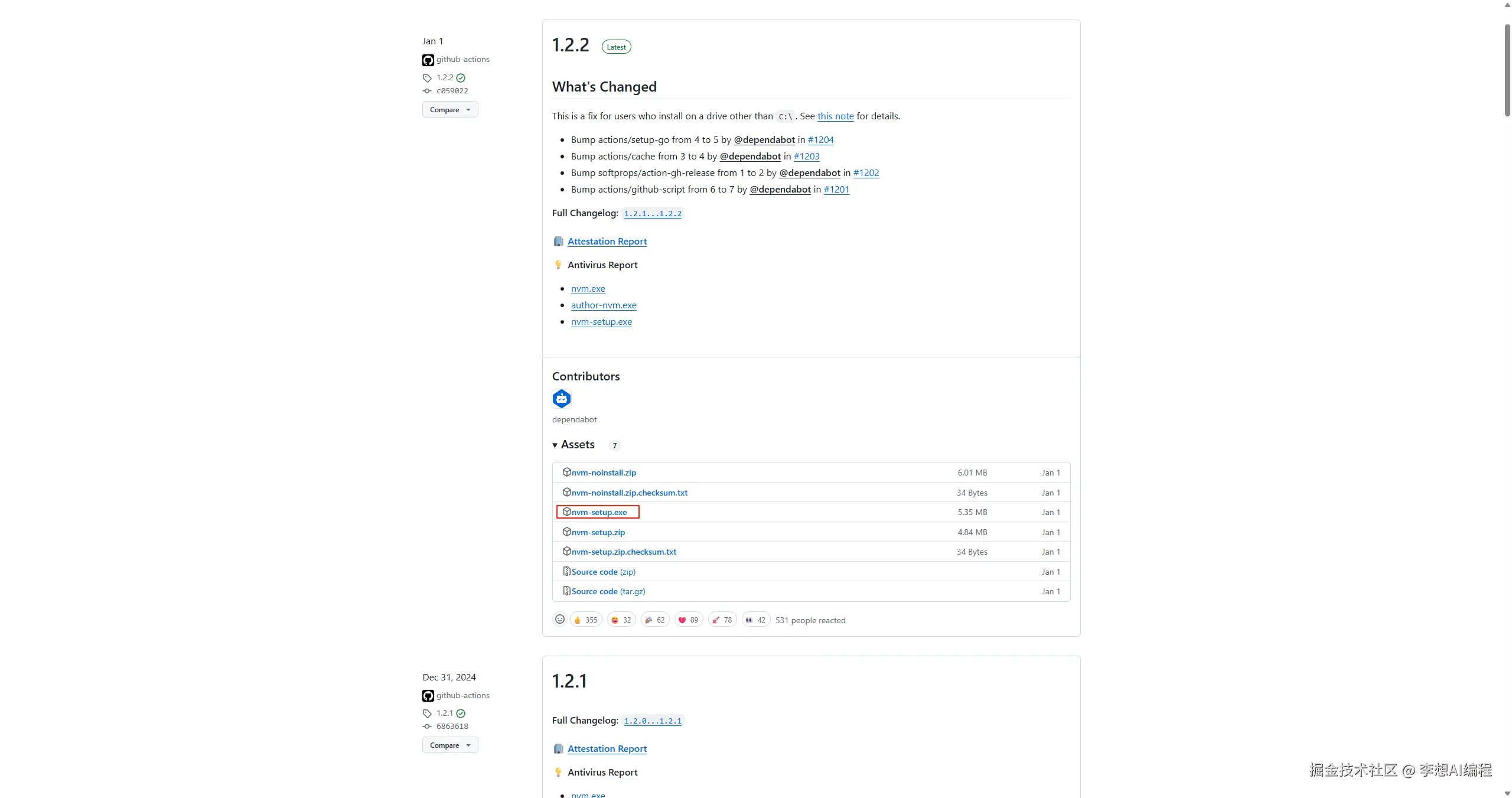Open the Compare dropdown for release 1.2.1
The width and height of the screenshot is (1512, 798).
coord(450,745)
